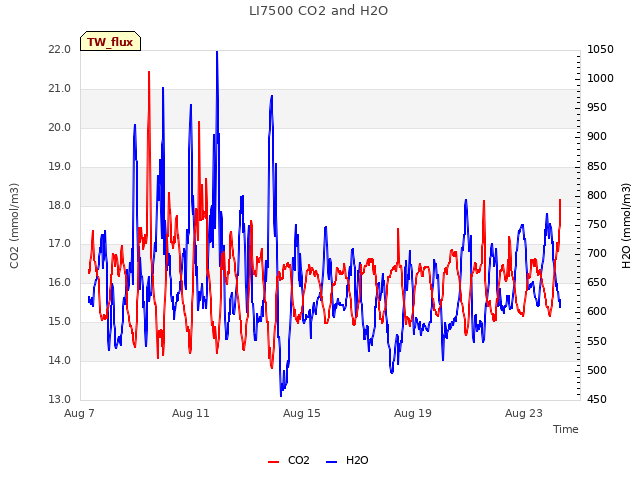This screenshot has height=480, width=640.
Task: Click the 600 right axis value
Action: point(597,311)
